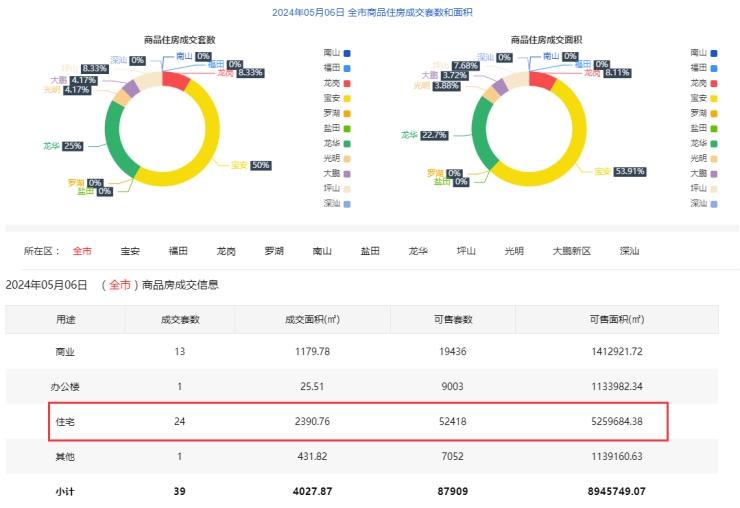
Task: Select the 南山 district tab
Action: [322, 251]
